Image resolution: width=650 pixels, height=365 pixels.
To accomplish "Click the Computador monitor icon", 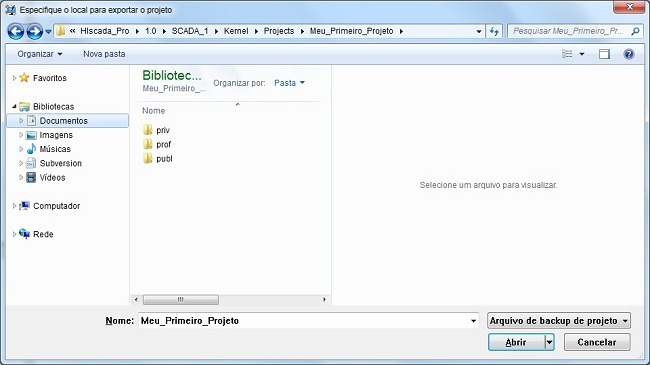I will (24, 206).
